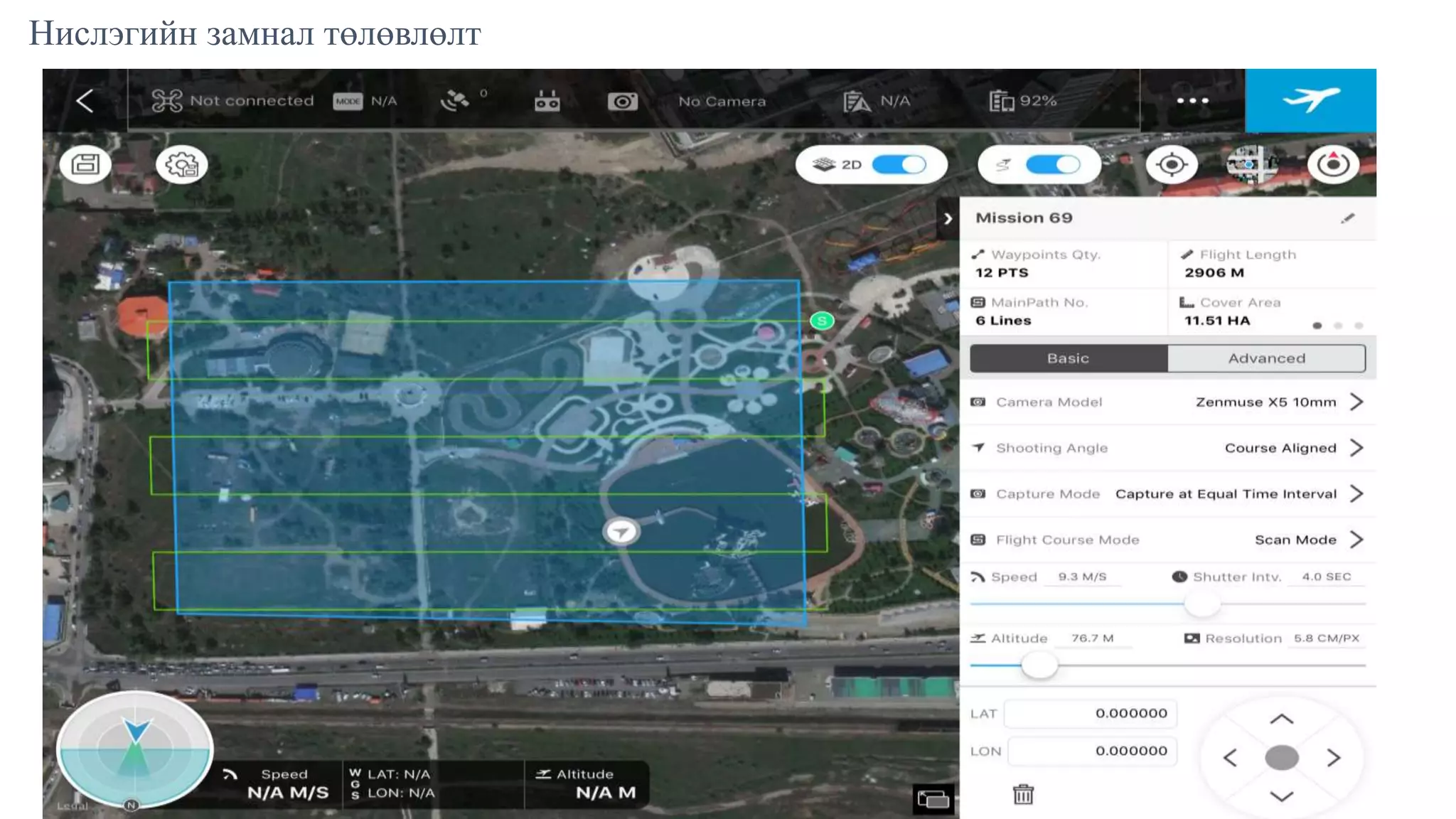The height and width of the screenshot is (819, 1456).
Task: Click the locate-me crosshair icon
Action: click(1172, 165)
